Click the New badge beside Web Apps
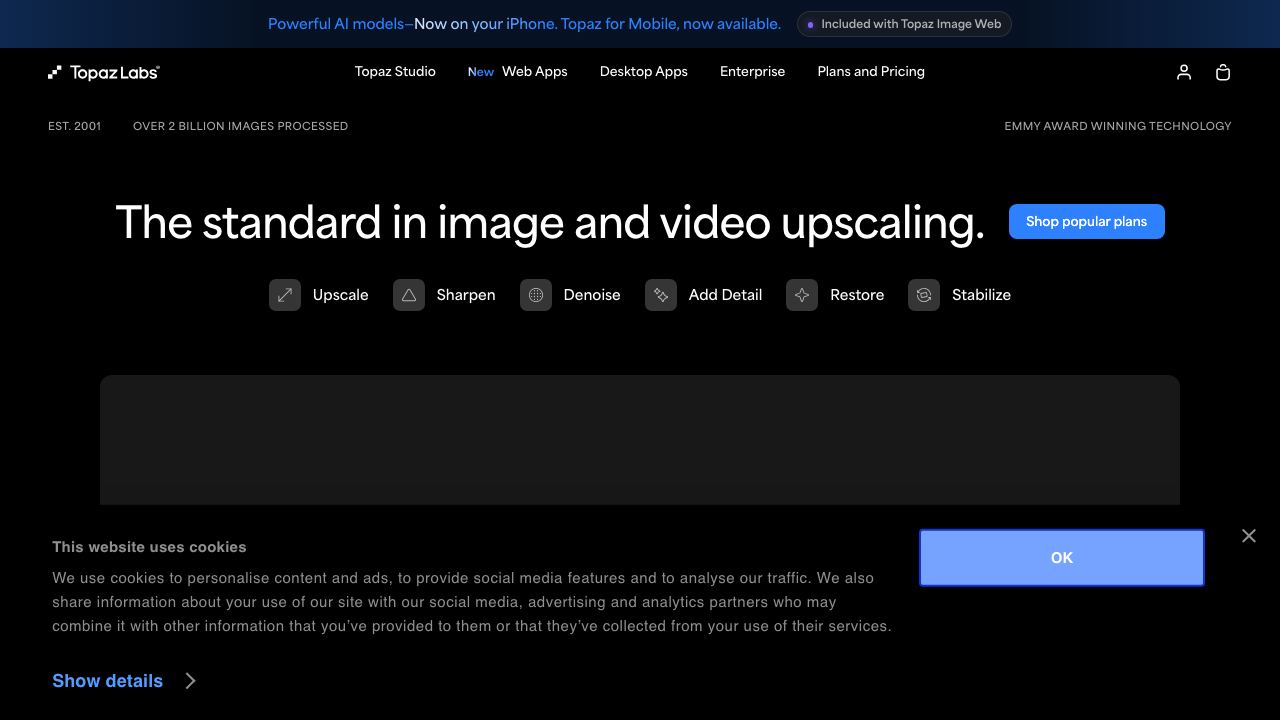Screen dimensions: 1280x720 point(481,72)
